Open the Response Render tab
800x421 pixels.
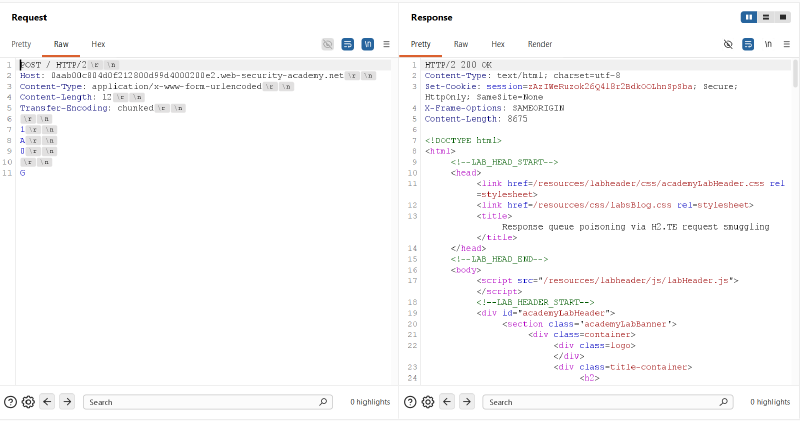pyautogui.click(x=540, y=44)
